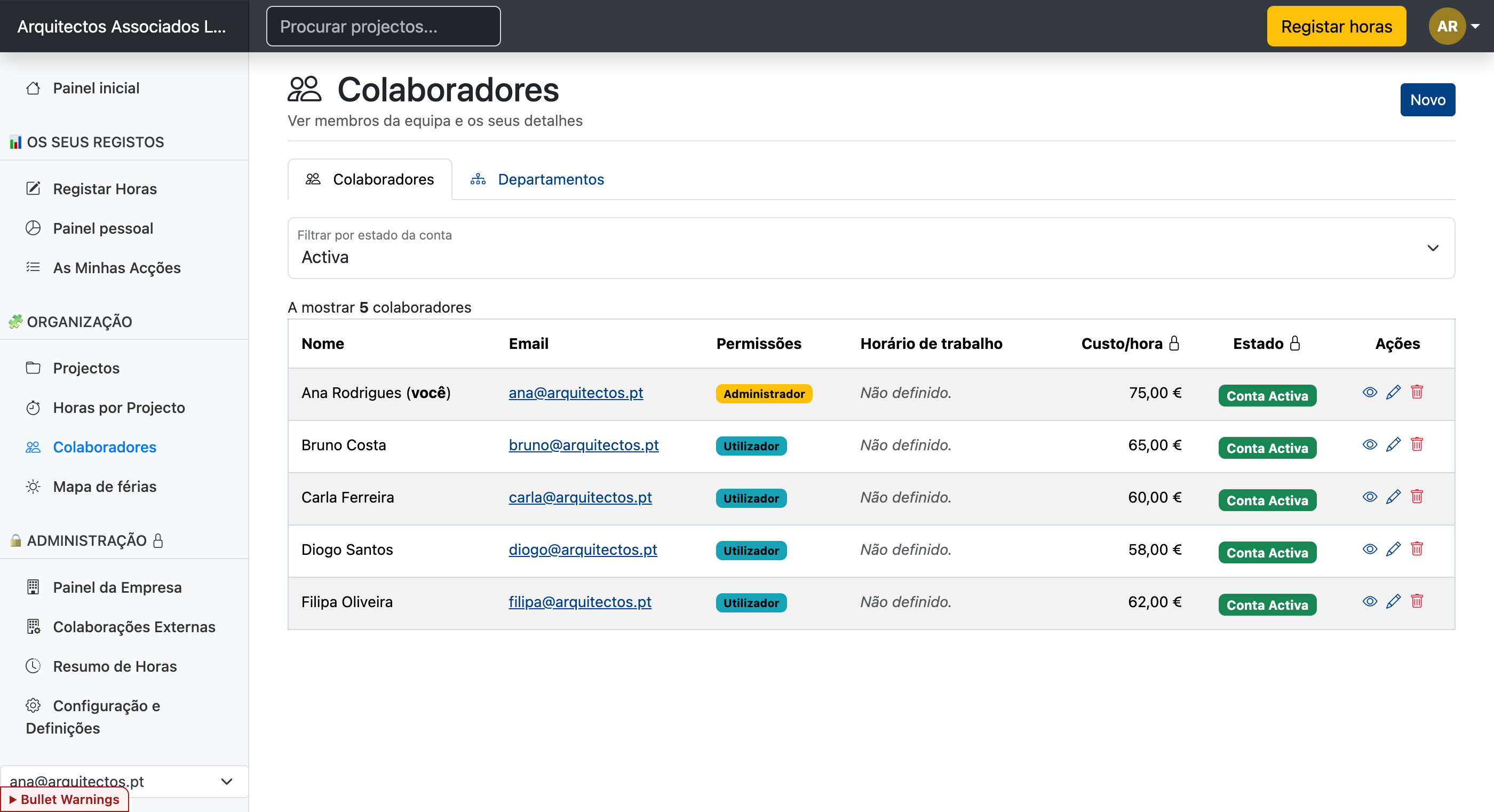Delete Filipa Oliveira using the trash icon
1494x812 pixels.
point(1418,601)
